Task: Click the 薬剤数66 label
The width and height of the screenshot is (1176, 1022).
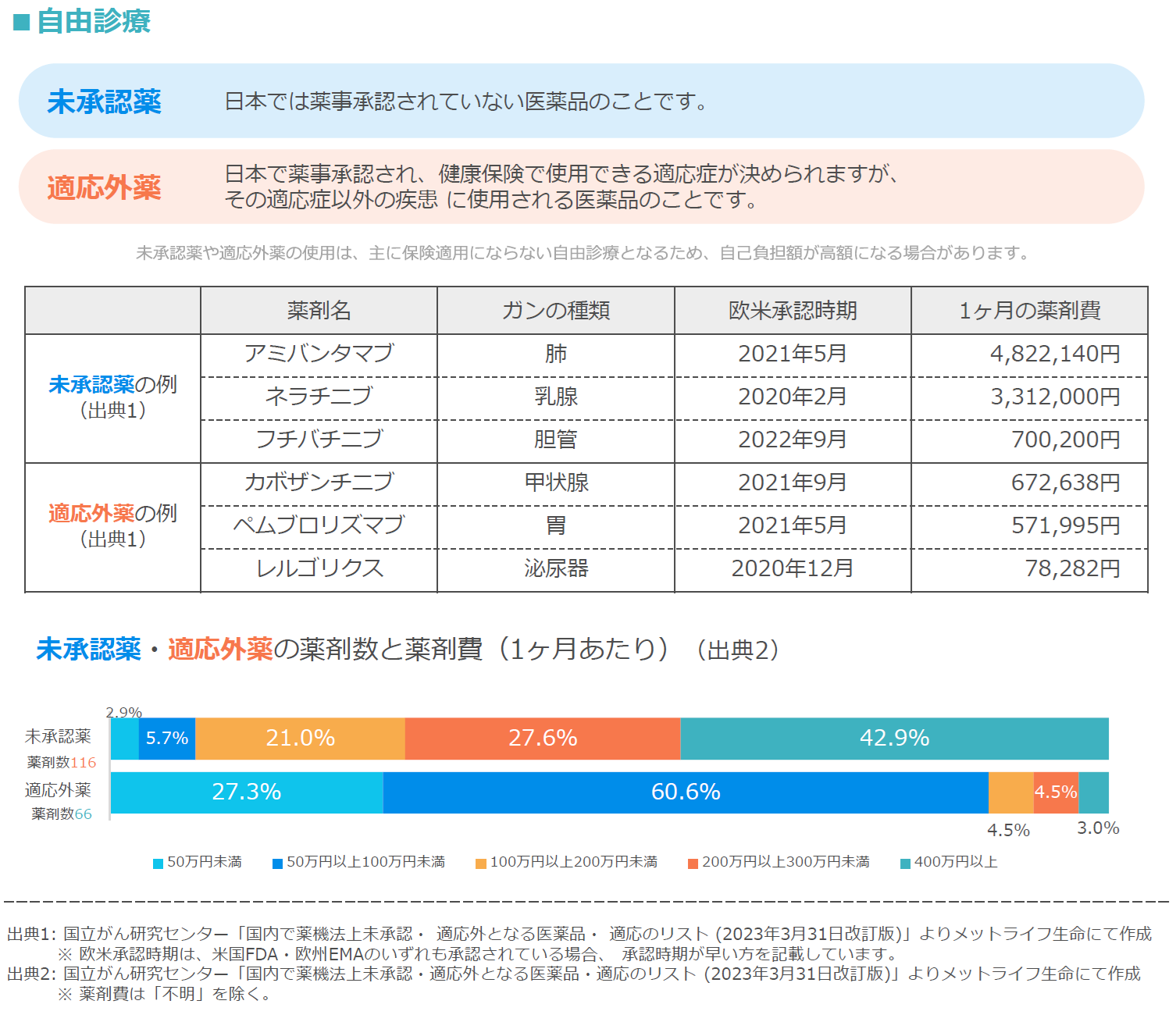Action: click(62, 814)
